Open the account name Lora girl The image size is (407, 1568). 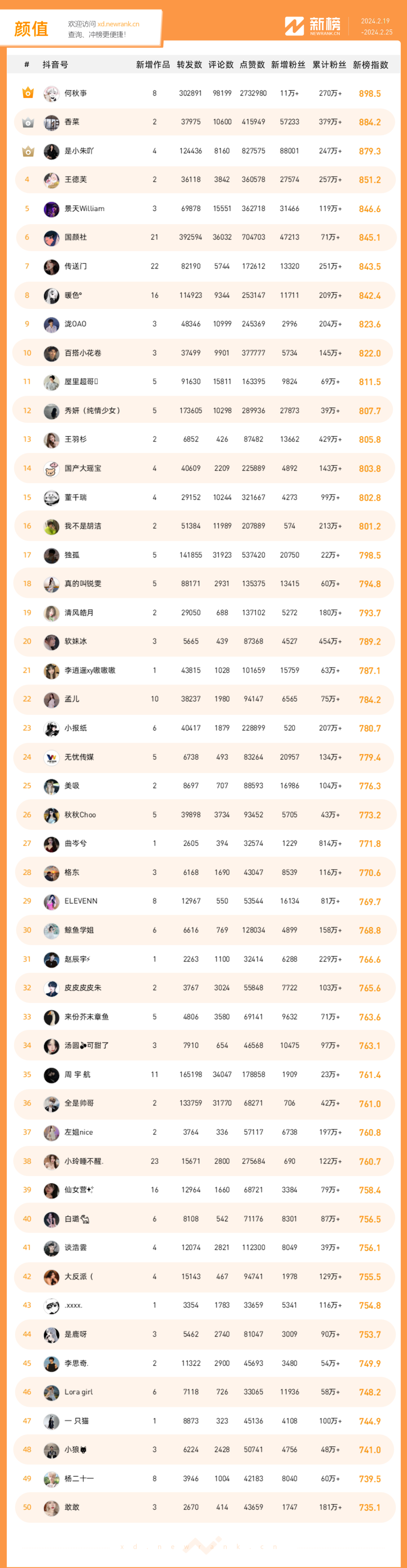click(x=79, y=1392)
